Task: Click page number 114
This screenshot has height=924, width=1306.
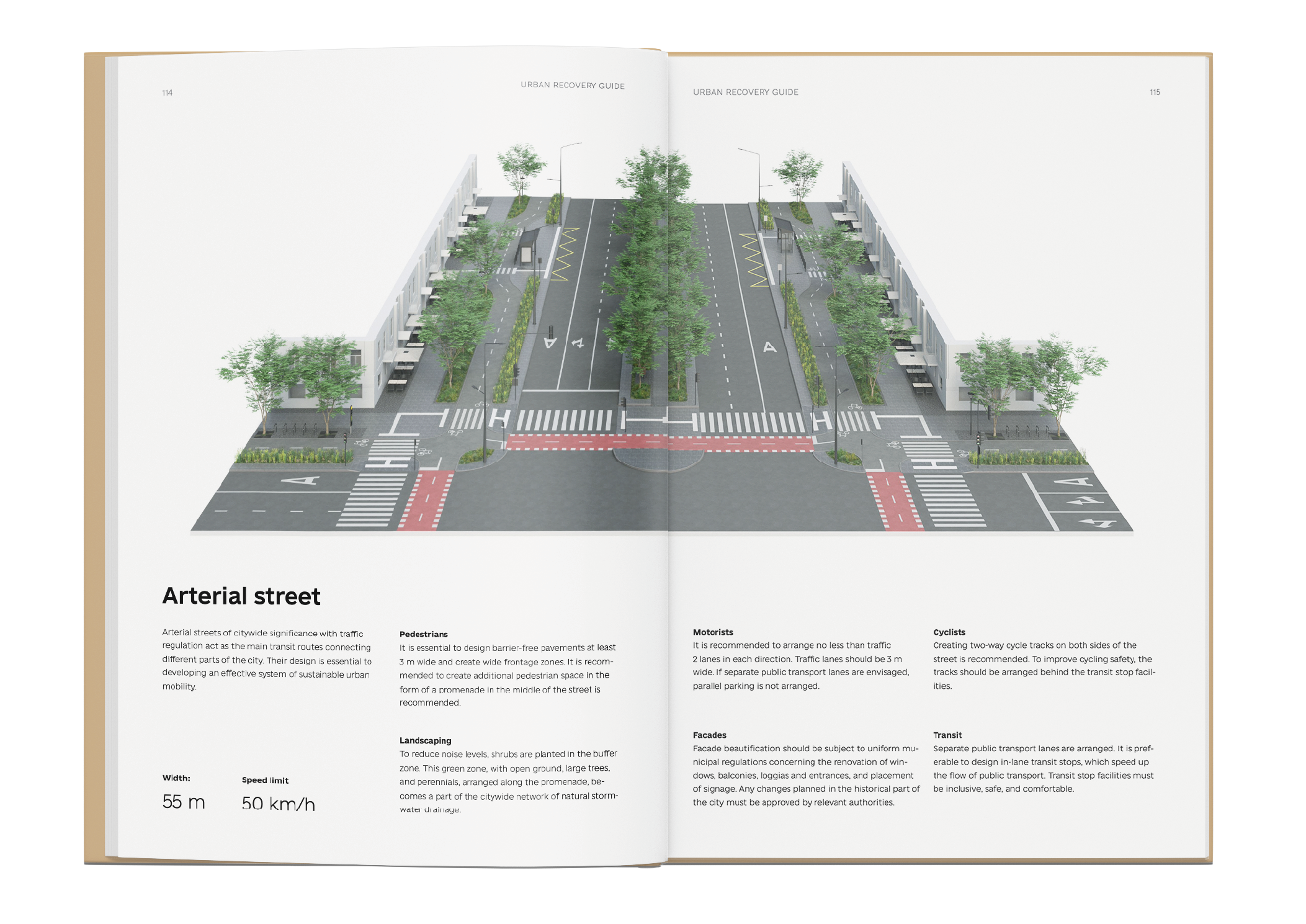Action: 168,93
